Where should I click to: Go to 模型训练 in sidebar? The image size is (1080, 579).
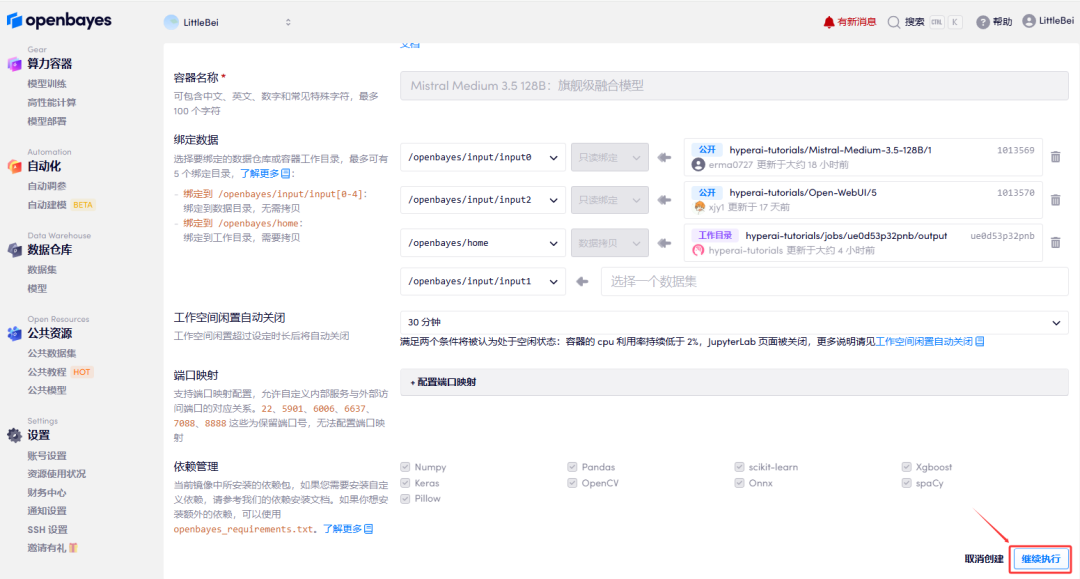pyautogui.click(x=47, y=83)
